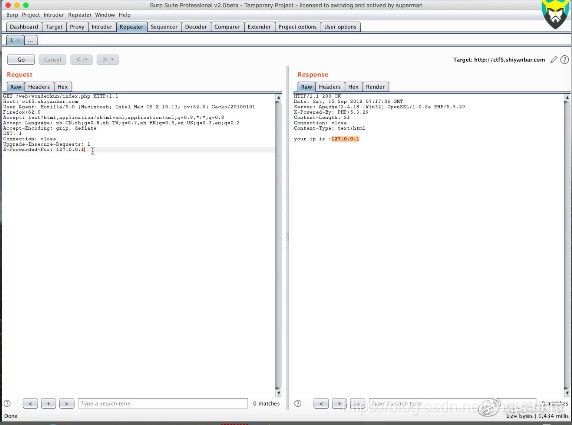The width and height of the screenshot is (572, 425).
Task: Click the next match button in request search
Action: tap(66, 403)
